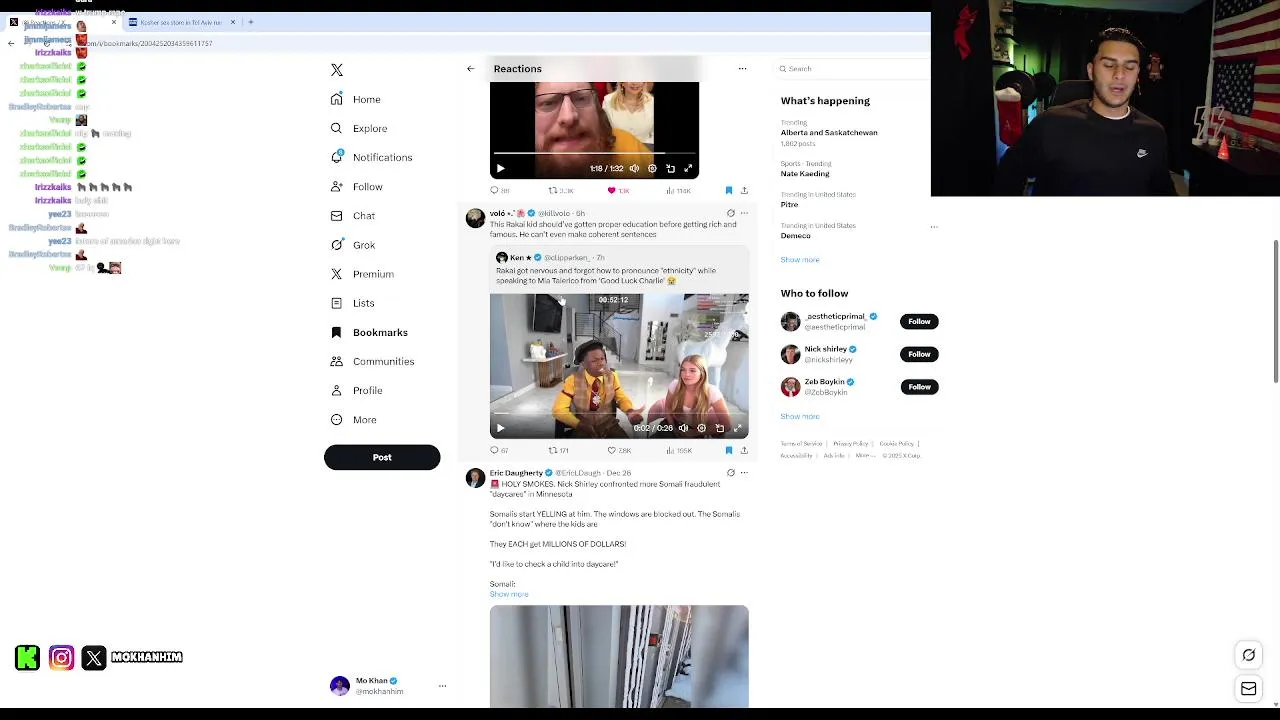The height and width of the screenshot is (720, 1280).
Task: Share volo's post
Action: coord(744,450)
